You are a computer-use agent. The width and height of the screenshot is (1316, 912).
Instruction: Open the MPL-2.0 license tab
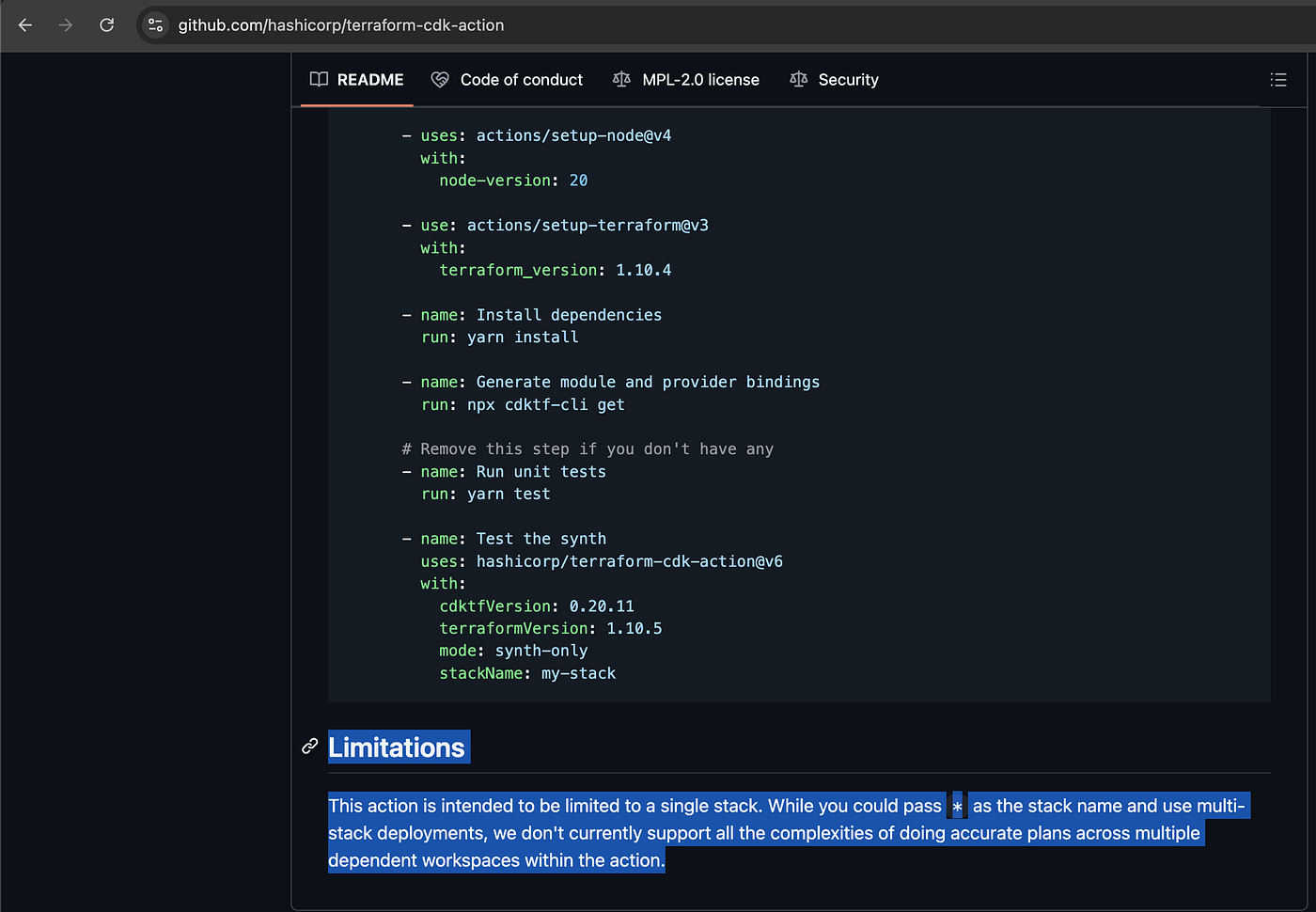[686, 80]
